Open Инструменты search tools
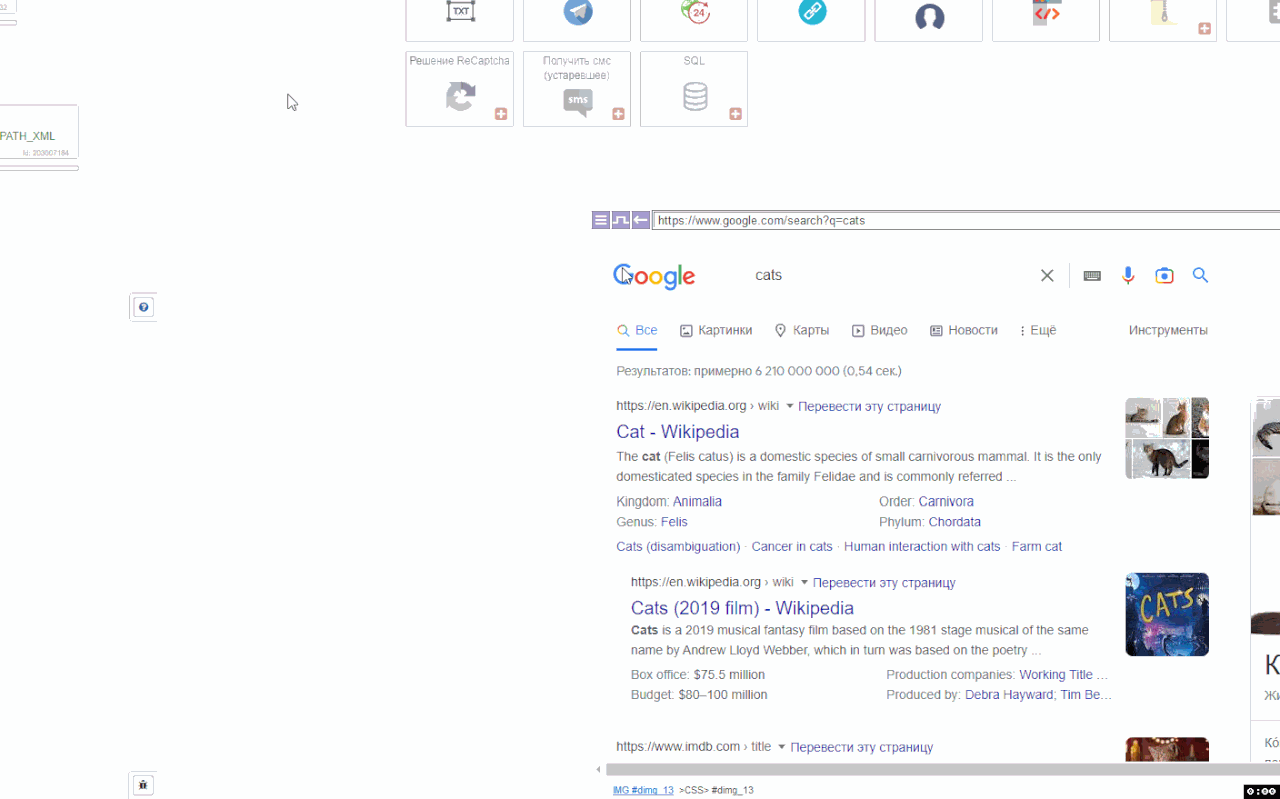 coord(1168,330)
